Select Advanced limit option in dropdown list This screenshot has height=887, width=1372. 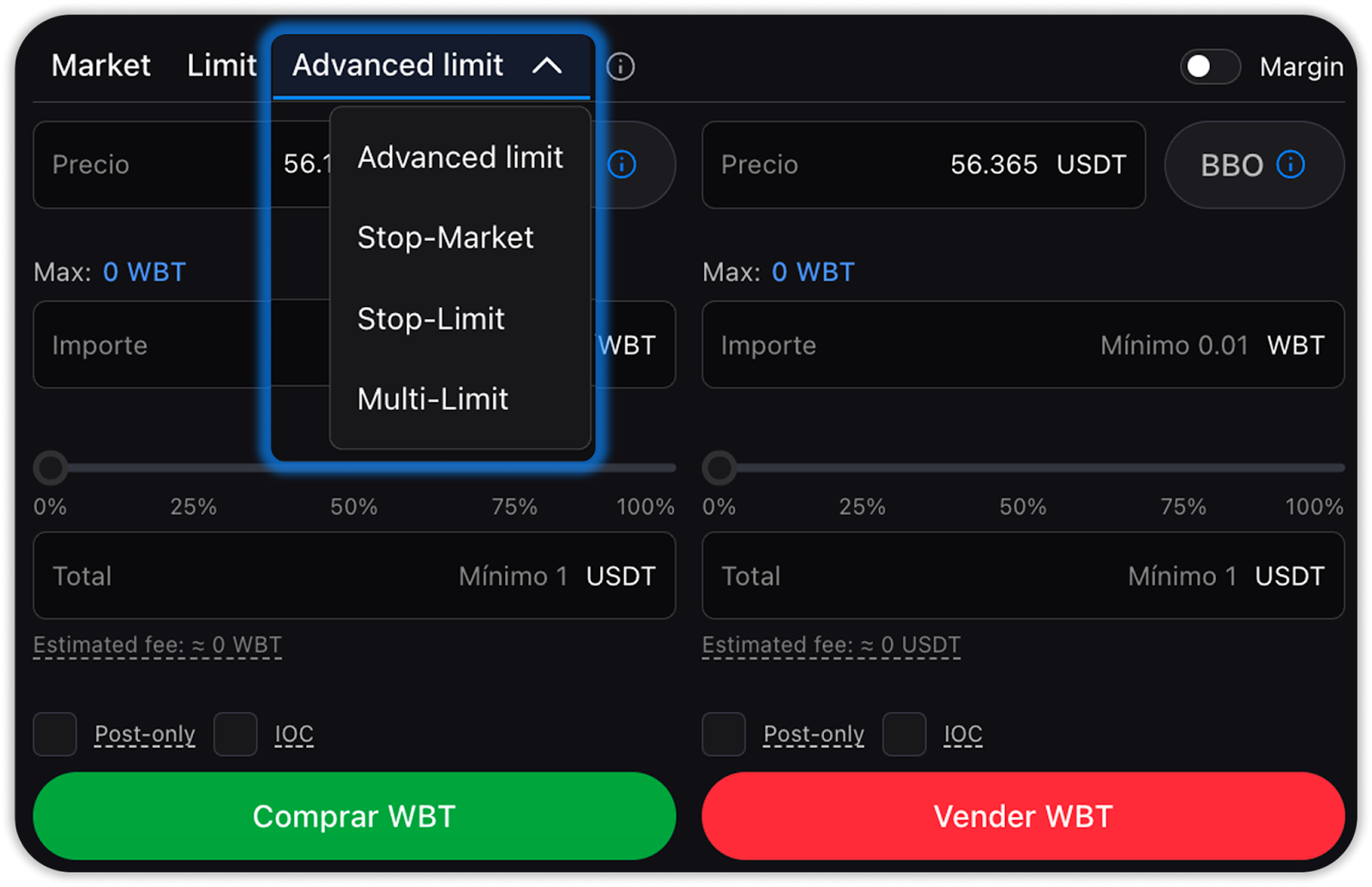pos(460,158)
